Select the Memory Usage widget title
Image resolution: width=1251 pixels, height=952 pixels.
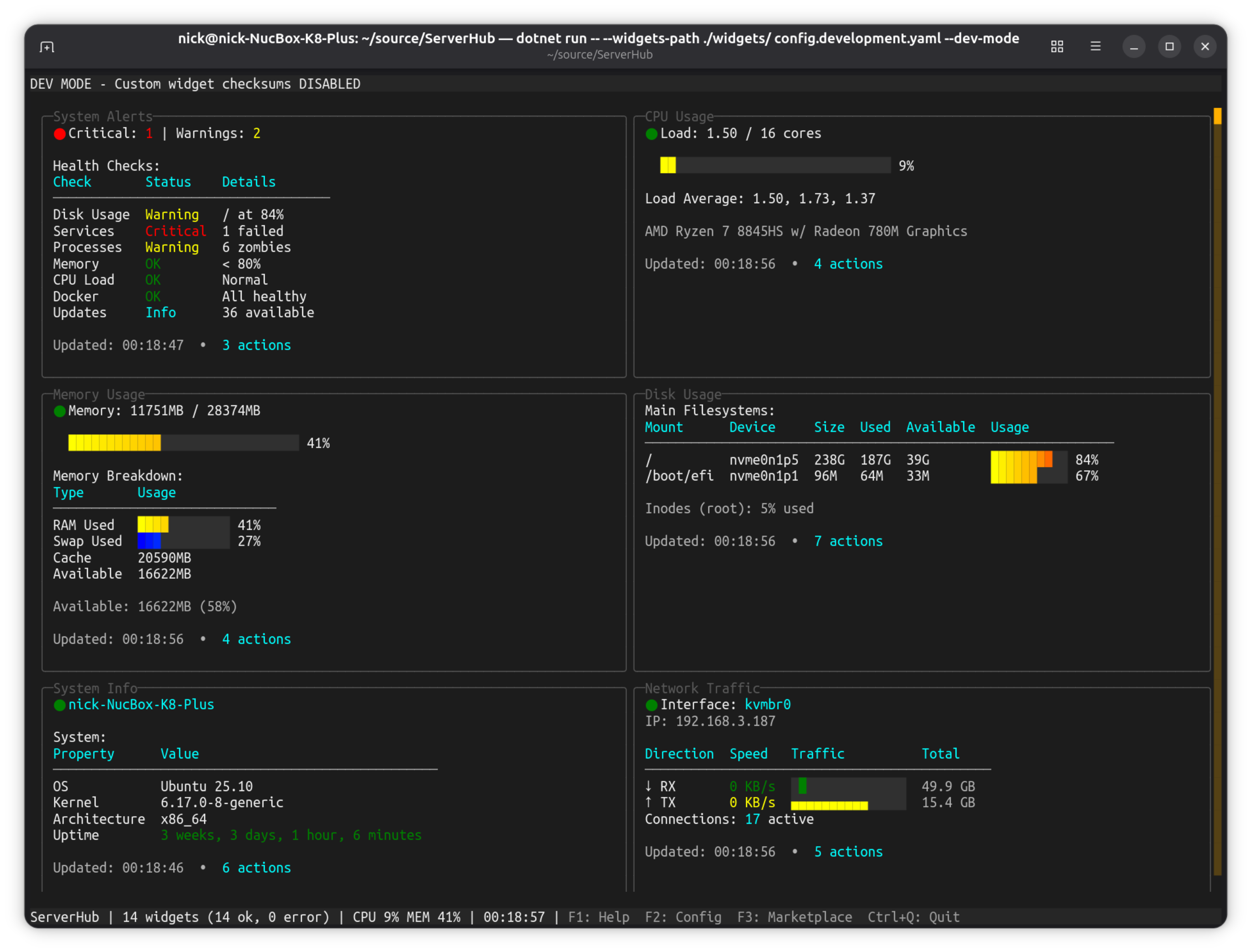98,395
